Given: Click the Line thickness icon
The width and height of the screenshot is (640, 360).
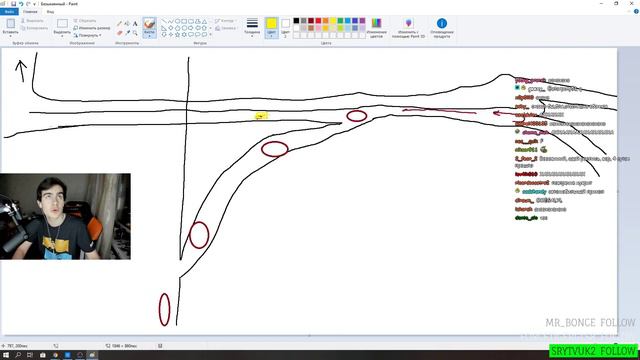Looking at the screenshot, I should tap(252, 23).
